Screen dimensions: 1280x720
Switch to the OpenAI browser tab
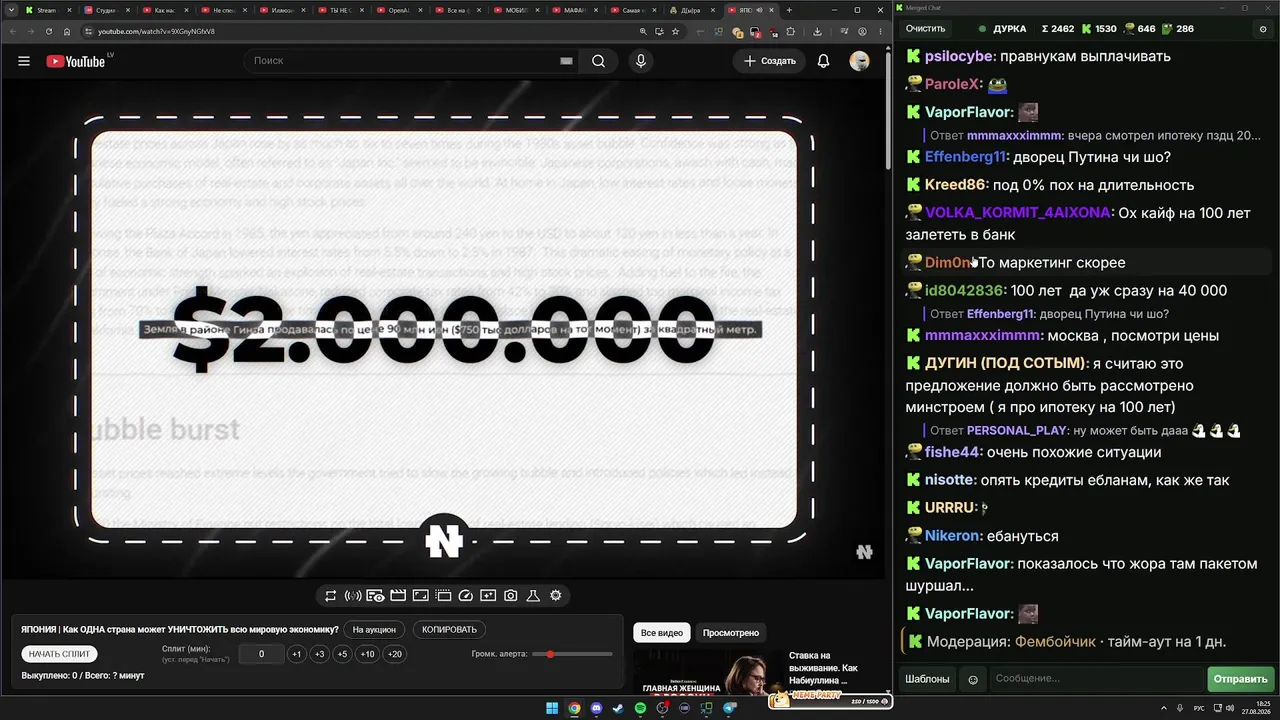400,10
